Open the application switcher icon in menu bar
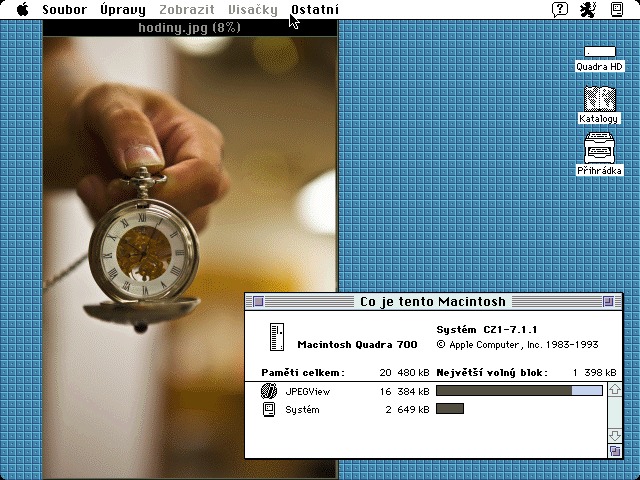 coord(618,10)
